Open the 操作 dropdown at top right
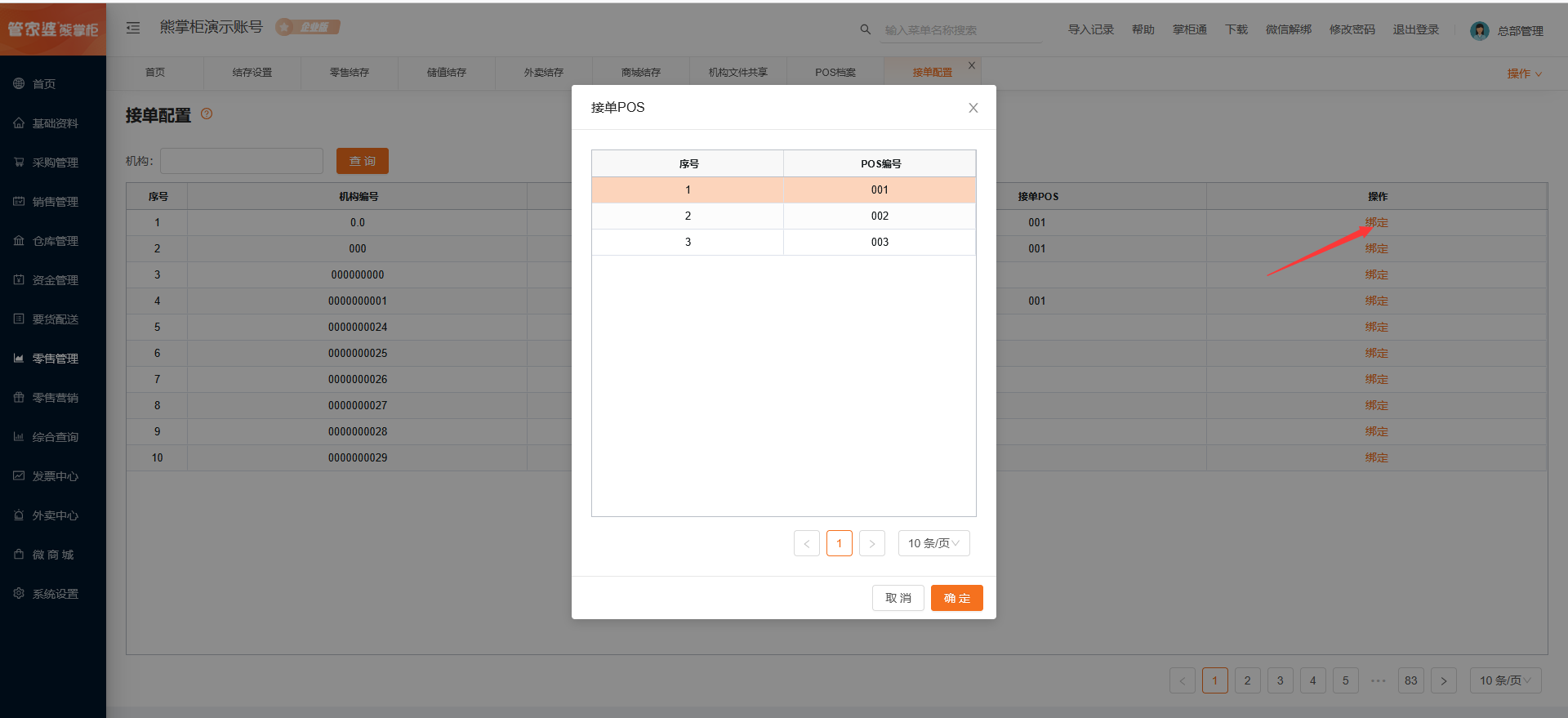1568x718 pixels. [1524, 74]
